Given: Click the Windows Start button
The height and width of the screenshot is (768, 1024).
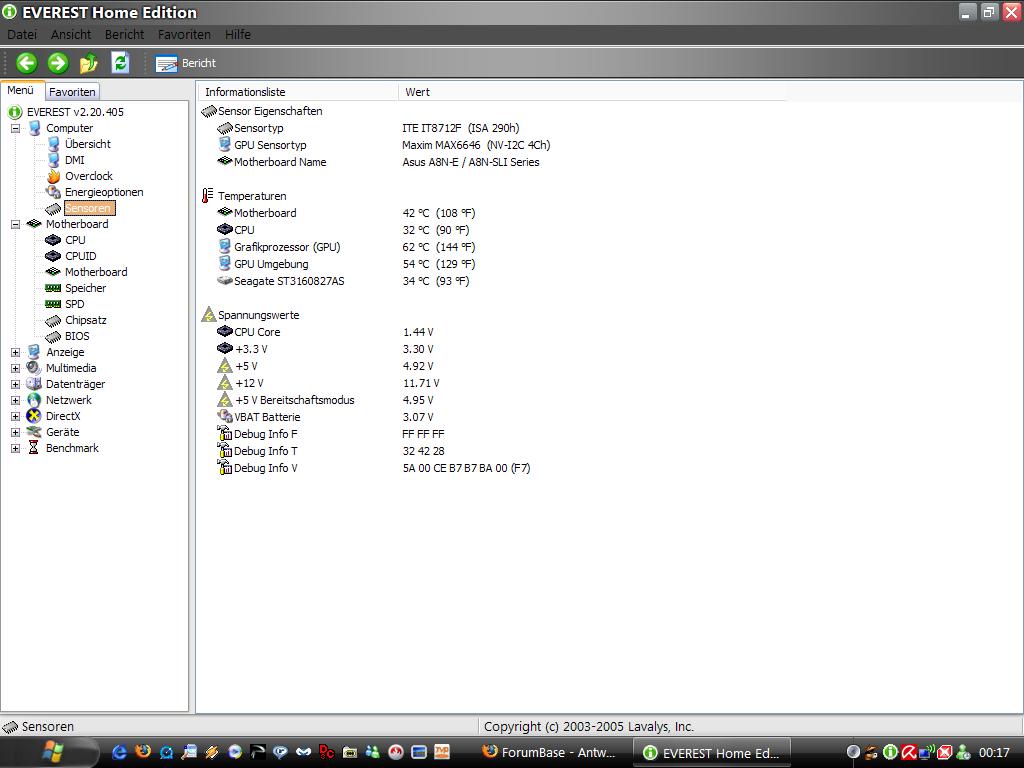Looking at the screenshot, I should point(50,752).
